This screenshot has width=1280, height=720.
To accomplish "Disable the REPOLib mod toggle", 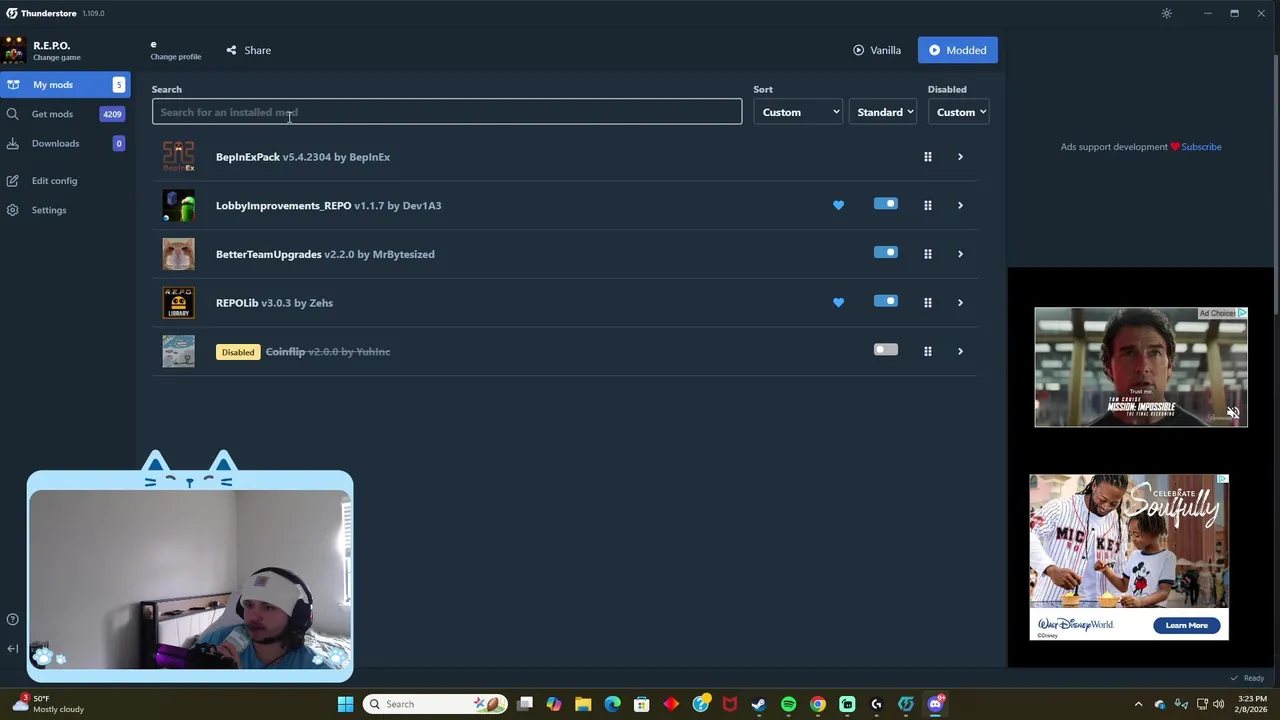I will click(885, 301).
